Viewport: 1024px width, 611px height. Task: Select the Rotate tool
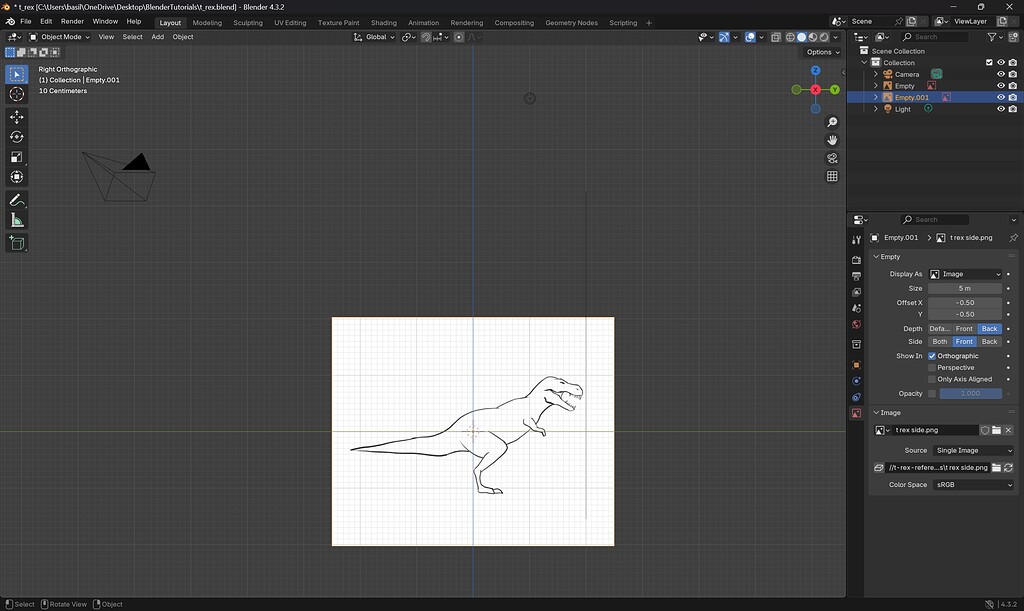coord(16,137)
